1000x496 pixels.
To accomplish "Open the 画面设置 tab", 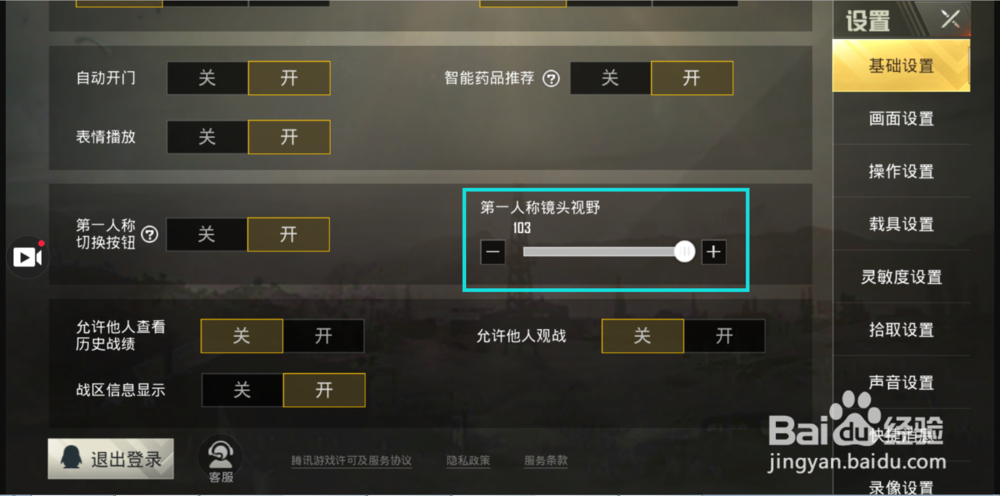I will coord(901,119).
